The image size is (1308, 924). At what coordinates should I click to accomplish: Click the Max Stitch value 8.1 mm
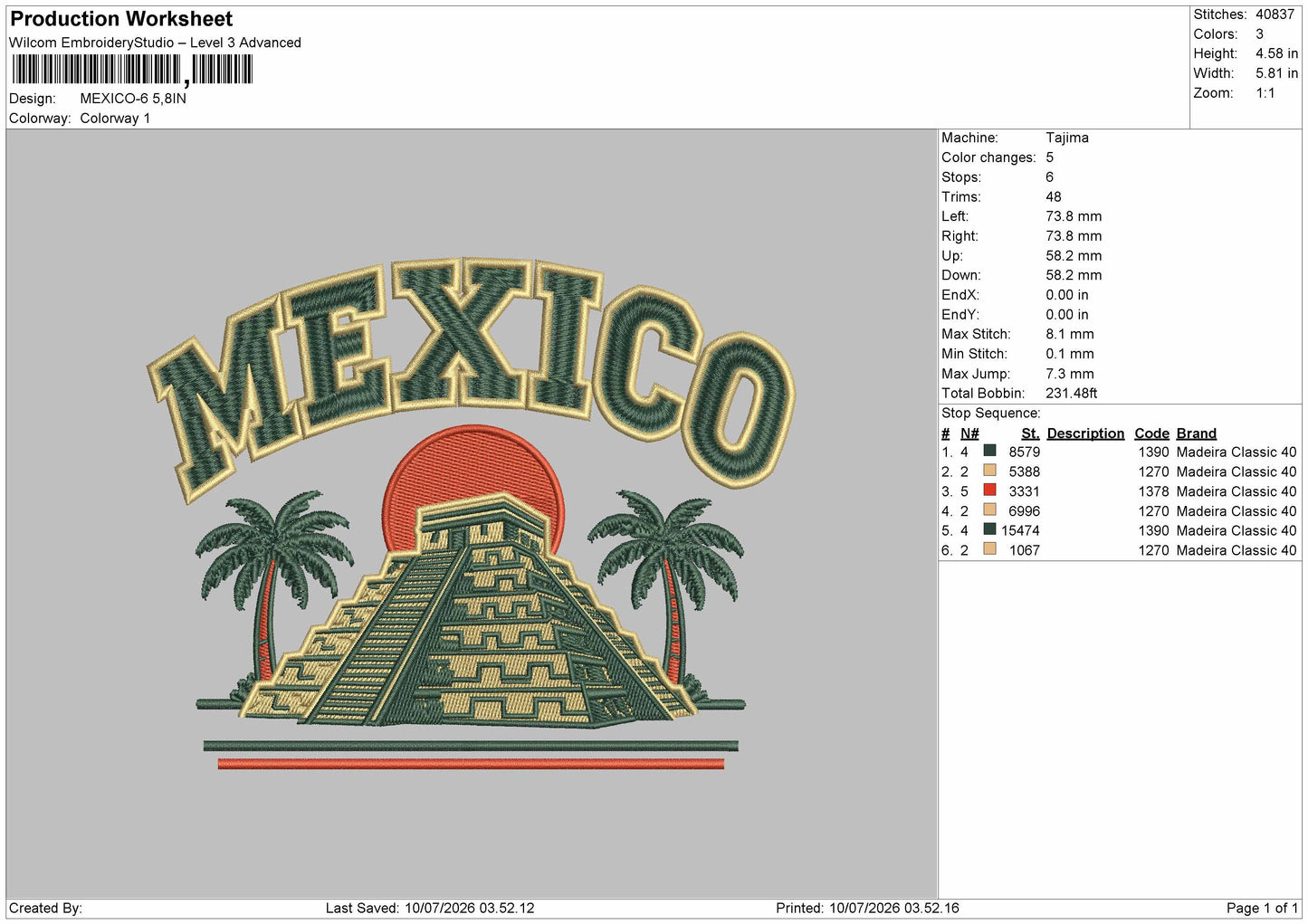tap(1070, 335)
